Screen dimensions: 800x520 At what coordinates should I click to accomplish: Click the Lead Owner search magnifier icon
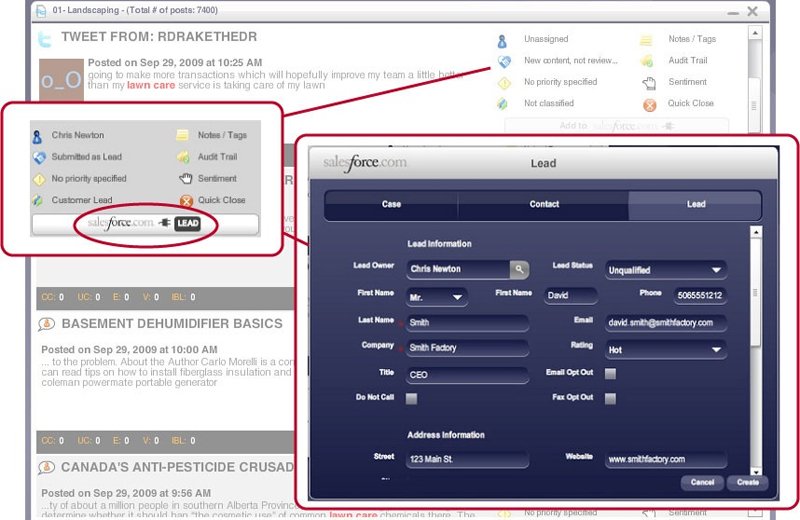[x=519, y=269]
